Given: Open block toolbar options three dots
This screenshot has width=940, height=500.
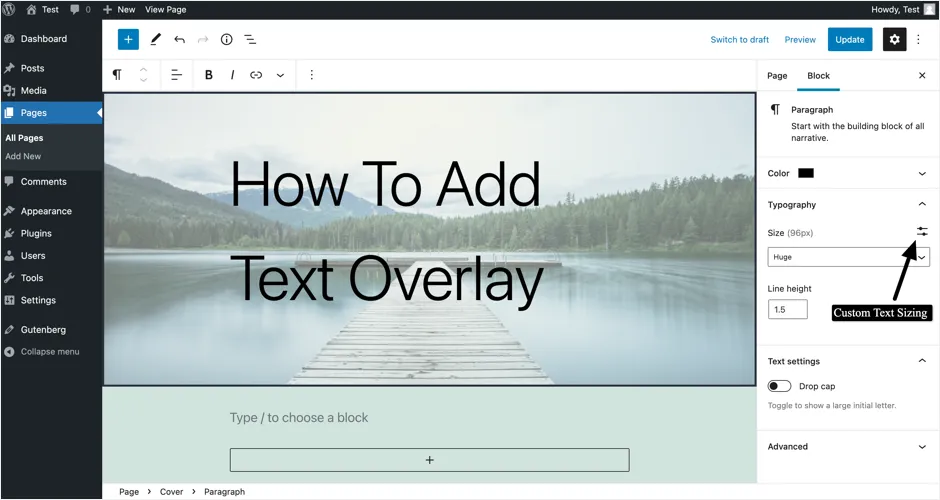Looking at the screenshot, I should (x=311, y=75).
